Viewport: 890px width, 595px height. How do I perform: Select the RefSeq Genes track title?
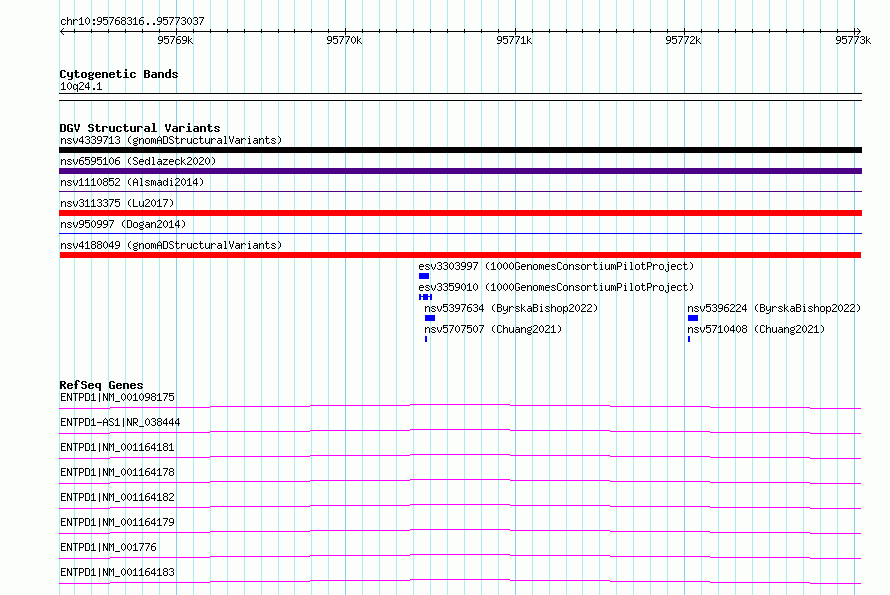pyautogui.click(x=101, y=385)
